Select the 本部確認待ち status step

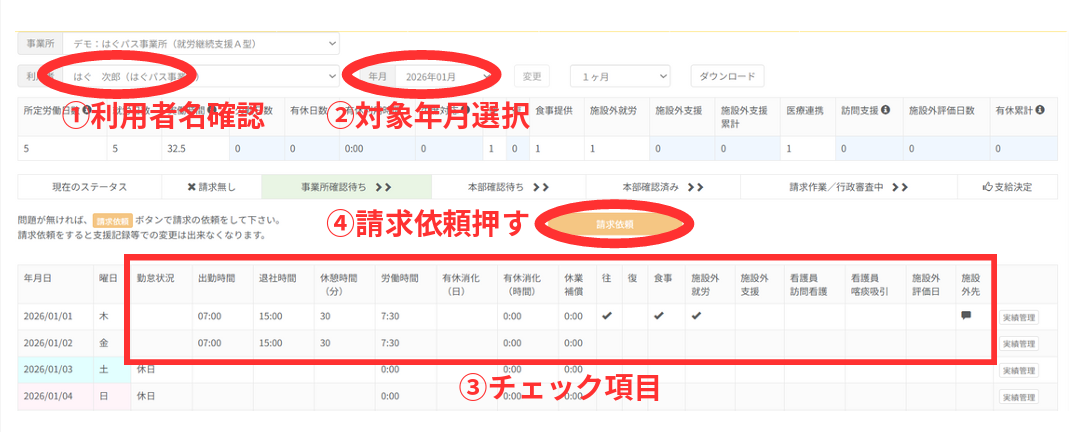click(509, 187)
